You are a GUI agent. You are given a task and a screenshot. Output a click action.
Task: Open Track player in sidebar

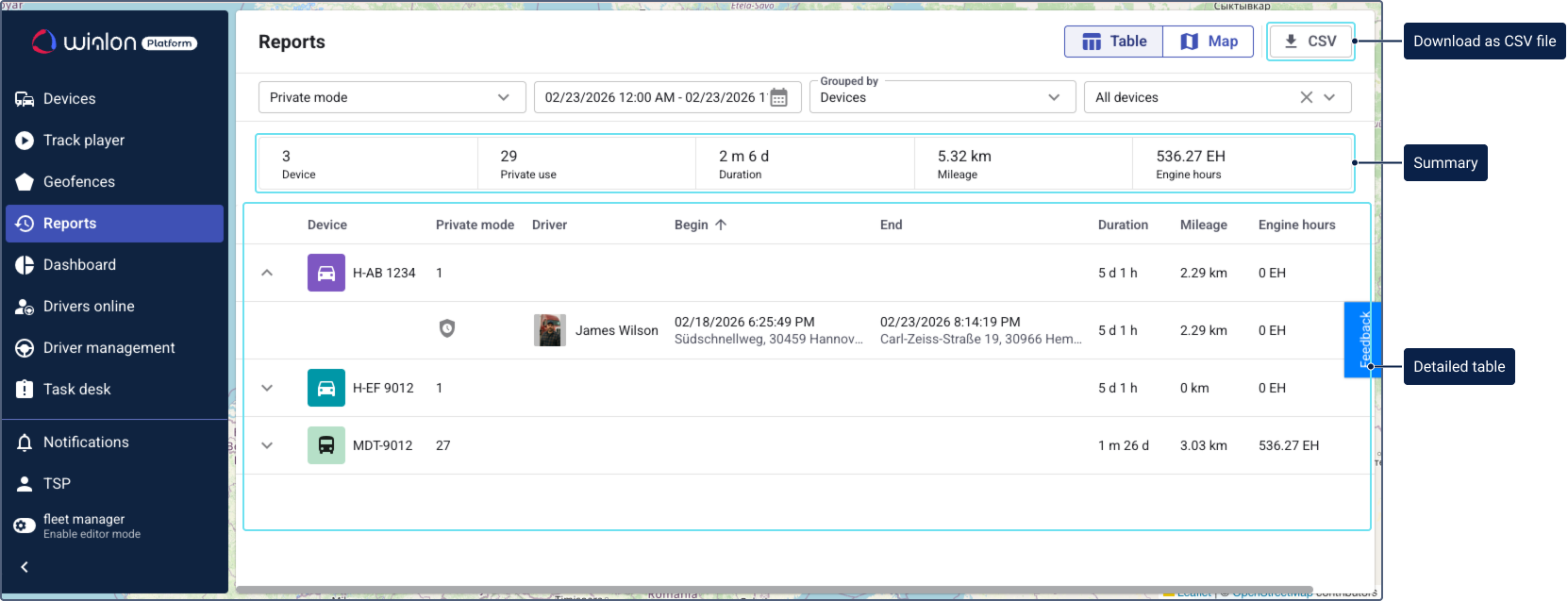84,141
